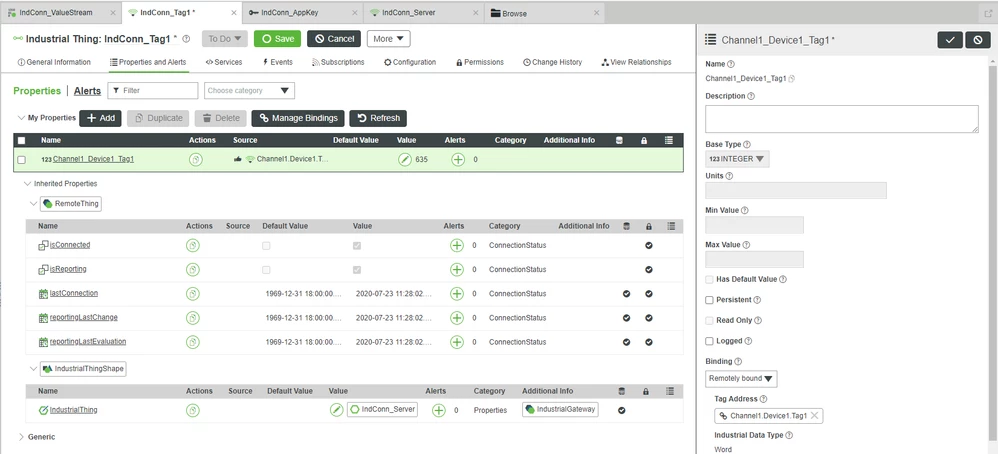998x454 pixels.
Task: Toggle the Has Default Value checkbox
Action: (709, 280)
